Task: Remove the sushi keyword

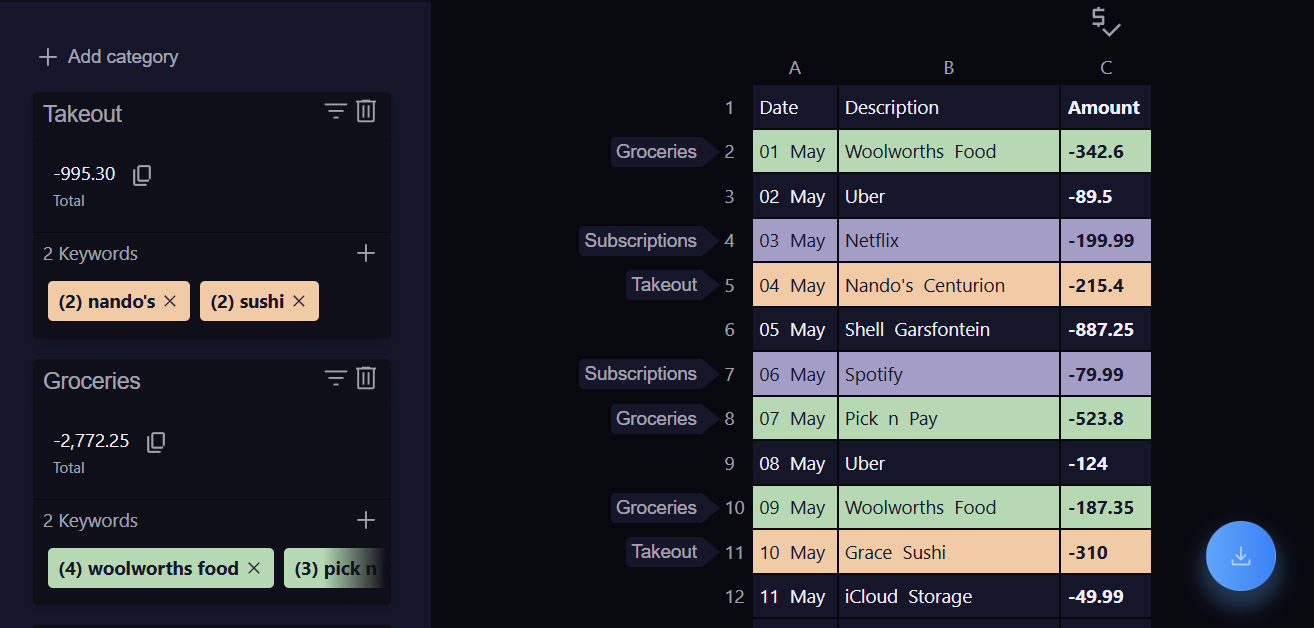Action: [x=299, y=301]
